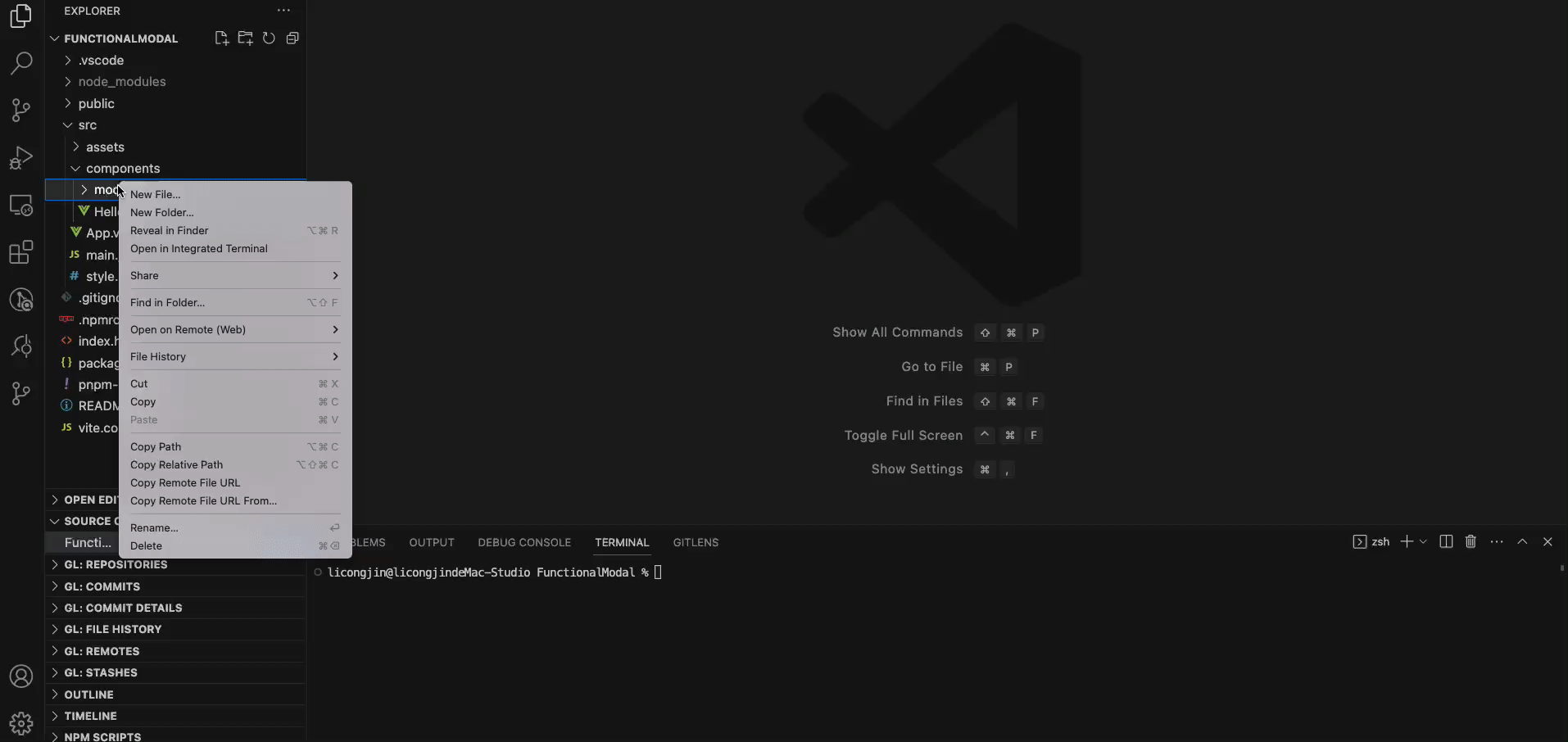
Task: Open the Explorer more actions ellipsis
Action: click(x=283, y=11)
